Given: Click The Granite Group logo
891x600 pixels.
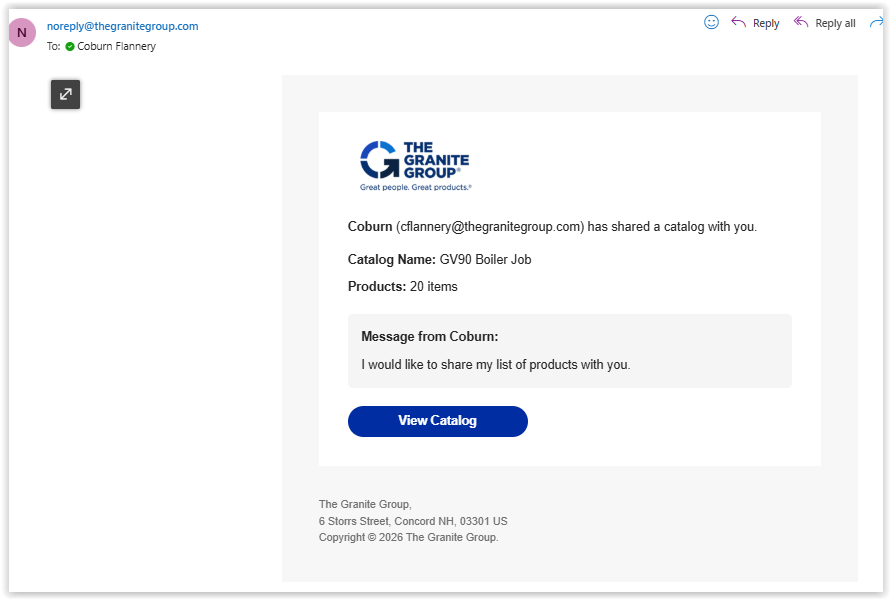Looking at the screenshot, I should (415, 165).
